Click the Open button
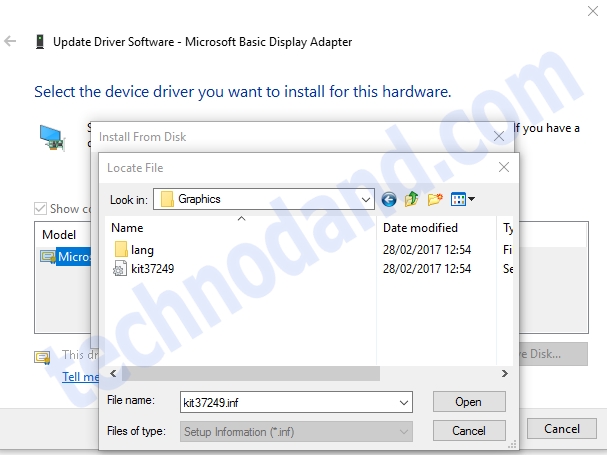Screen dimensions: 607x455 tap(469, 402)
